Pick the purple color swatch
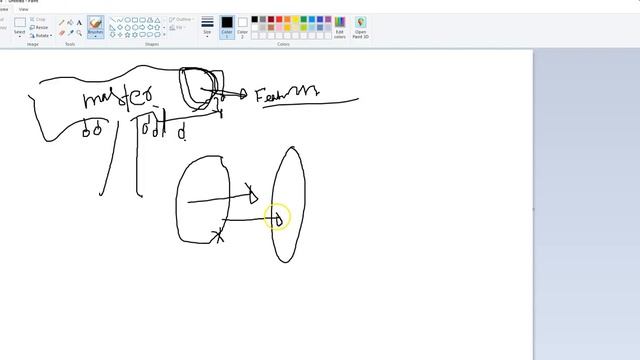Screen dimensions: 640x360 (x=328, y=19)
